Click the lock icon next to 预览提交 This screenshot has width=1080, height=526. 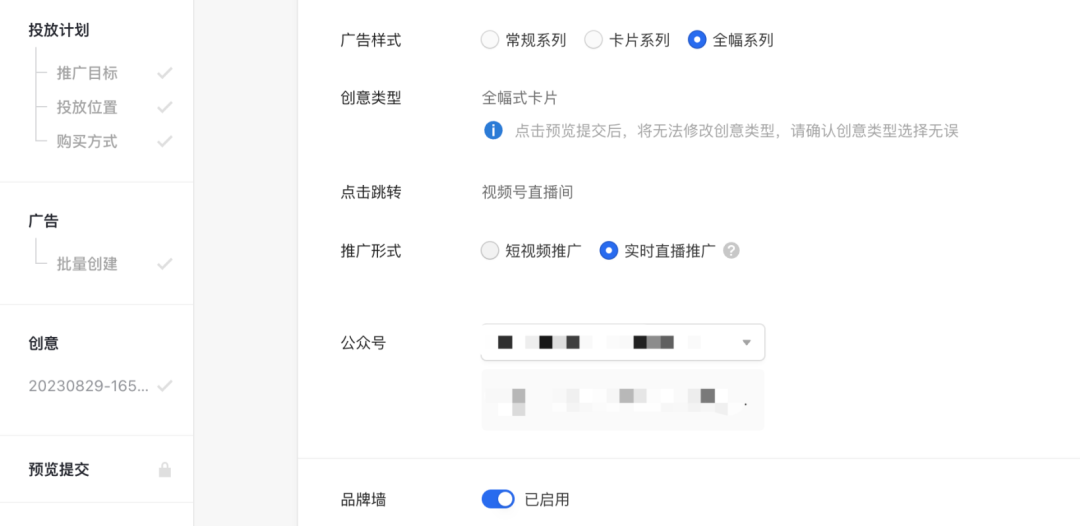click(165, 470)
